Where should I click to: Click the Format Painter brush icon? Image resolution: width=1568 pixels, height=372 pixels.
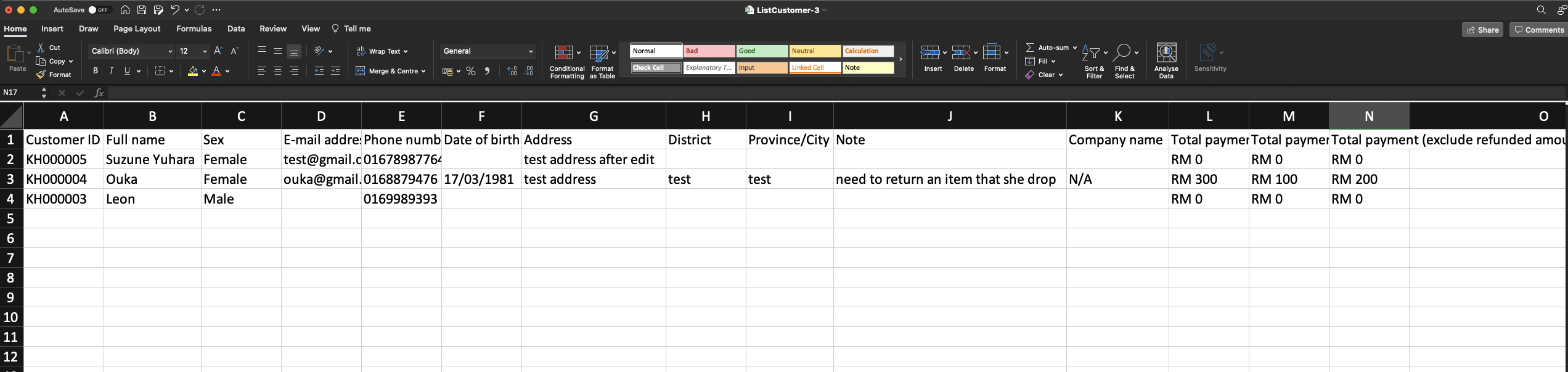(41, 75)
